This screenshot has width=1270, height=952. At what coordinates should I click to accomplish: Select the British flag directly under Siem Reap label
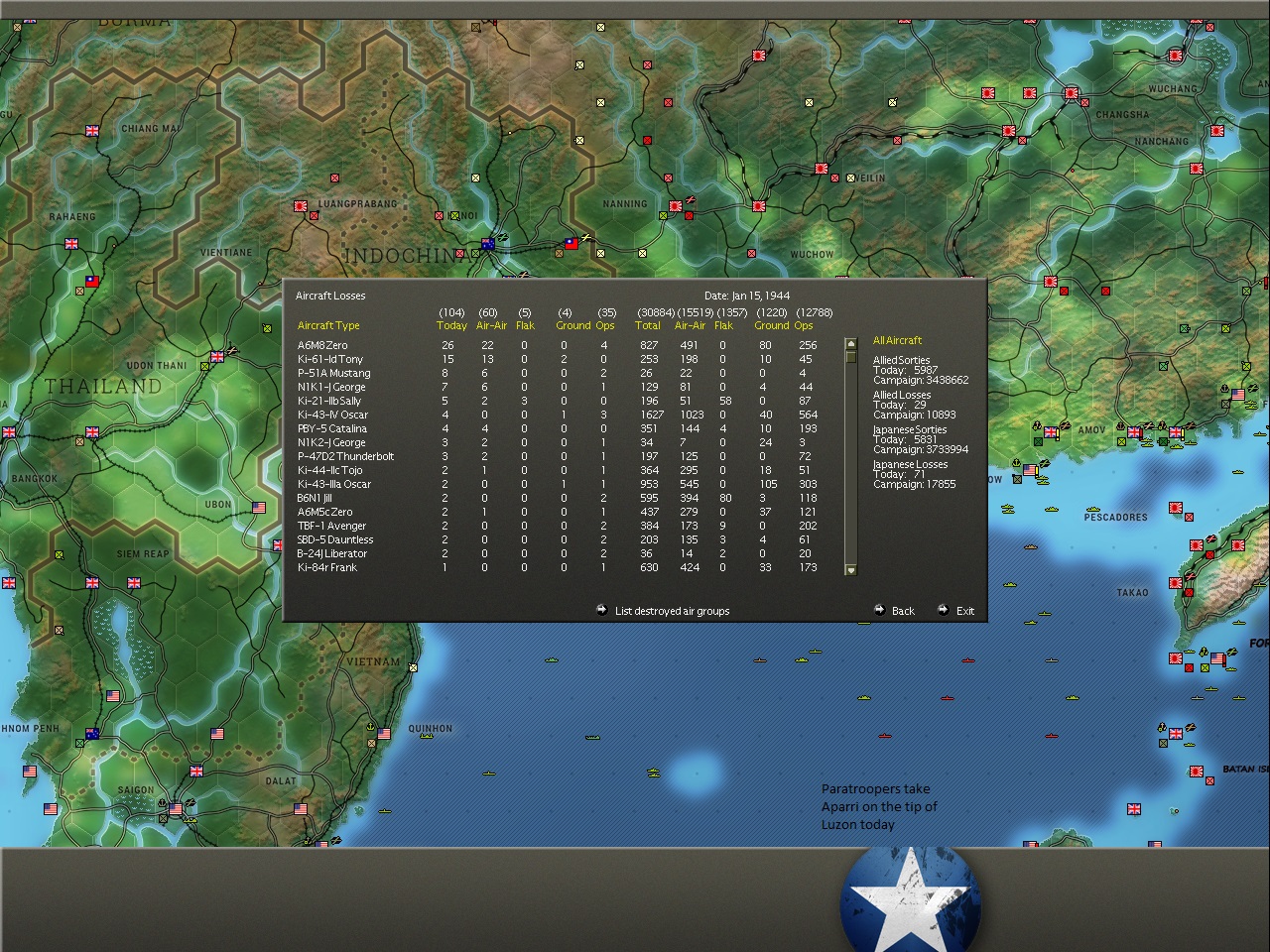point(134,583)
